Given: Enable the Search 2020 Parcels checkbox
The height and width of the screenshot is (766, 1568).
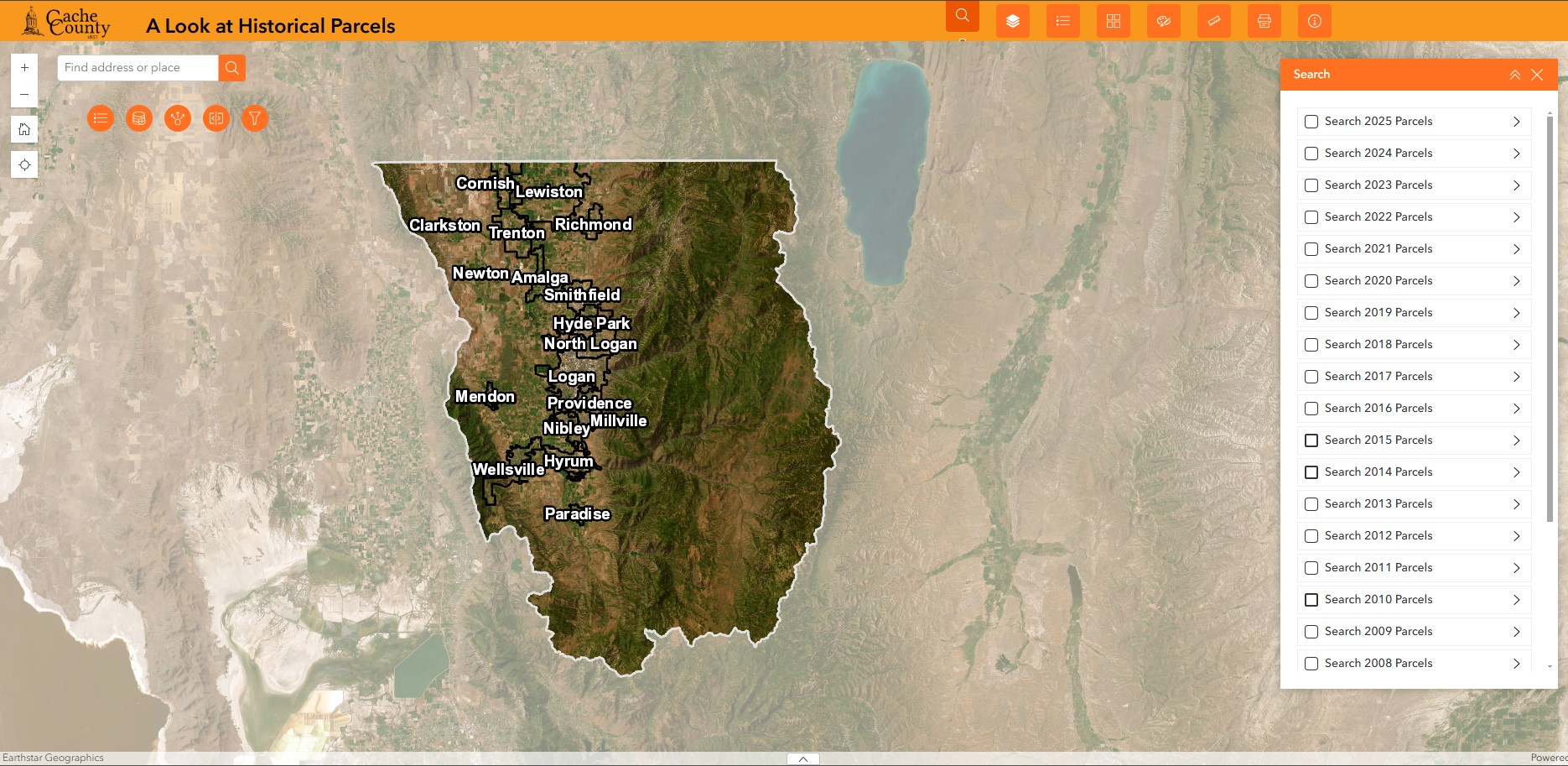Looking at the screenshot, I should click(x=1311, y=281).
